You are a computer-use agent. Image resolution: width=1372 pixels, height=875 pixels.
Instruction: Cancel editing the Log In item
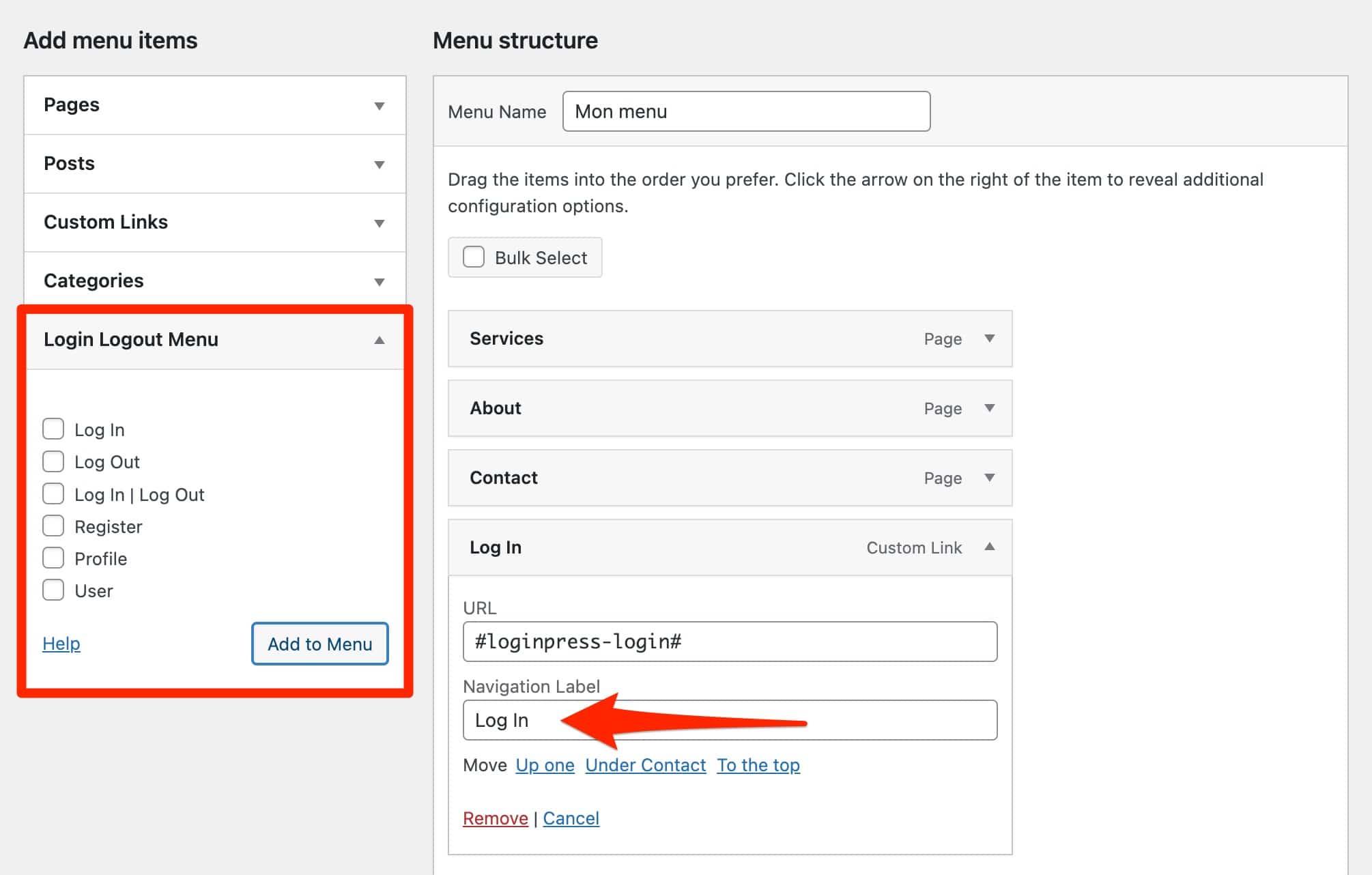pos(571,818)
